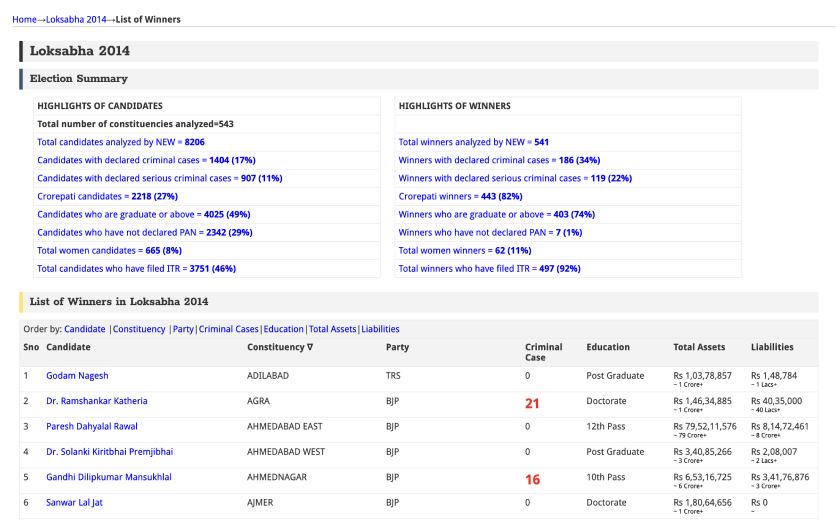836x521 pixels.
Task: Click the Election Summary section heading
Action: click(78, 78)
